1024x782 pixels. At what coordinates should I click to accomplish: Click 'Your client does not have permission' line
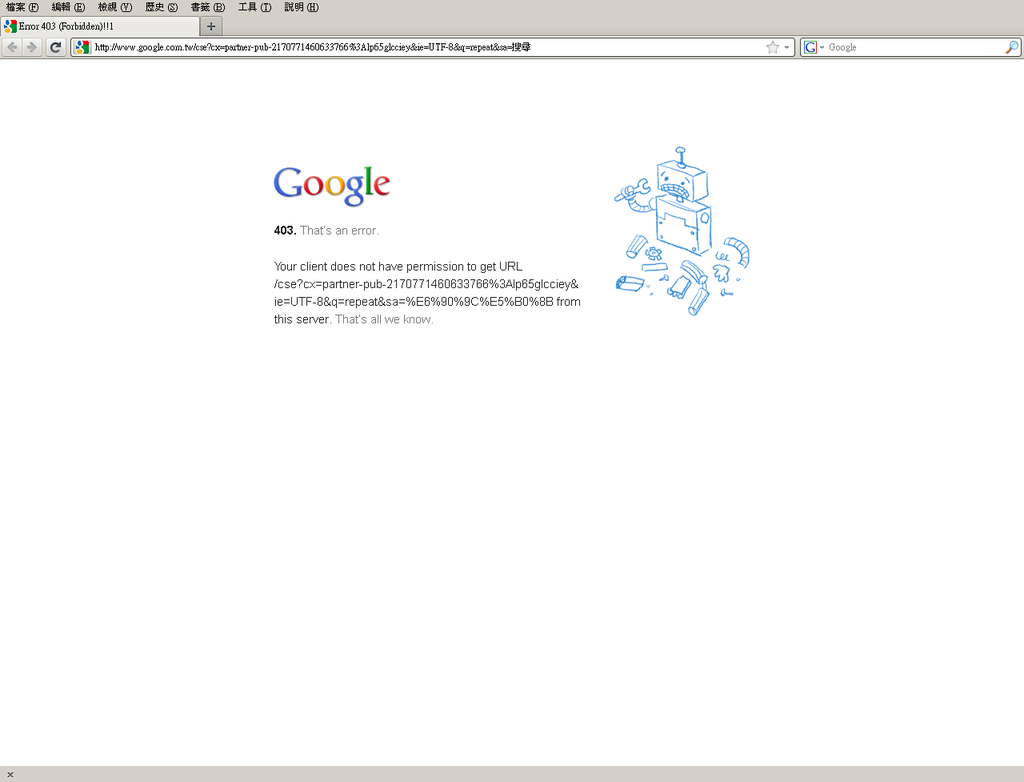coord(398,267)
